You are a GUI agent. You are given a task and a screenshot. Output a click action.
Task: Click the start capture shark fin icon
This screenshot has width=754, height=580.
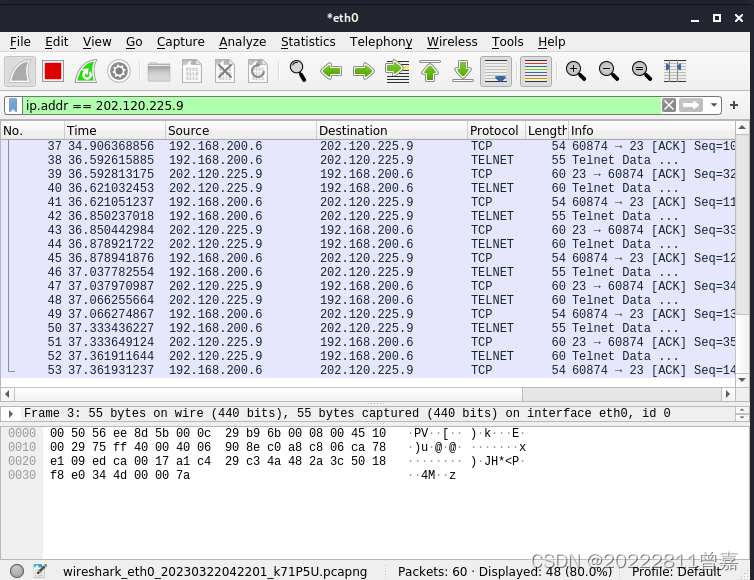coord(20,71)
